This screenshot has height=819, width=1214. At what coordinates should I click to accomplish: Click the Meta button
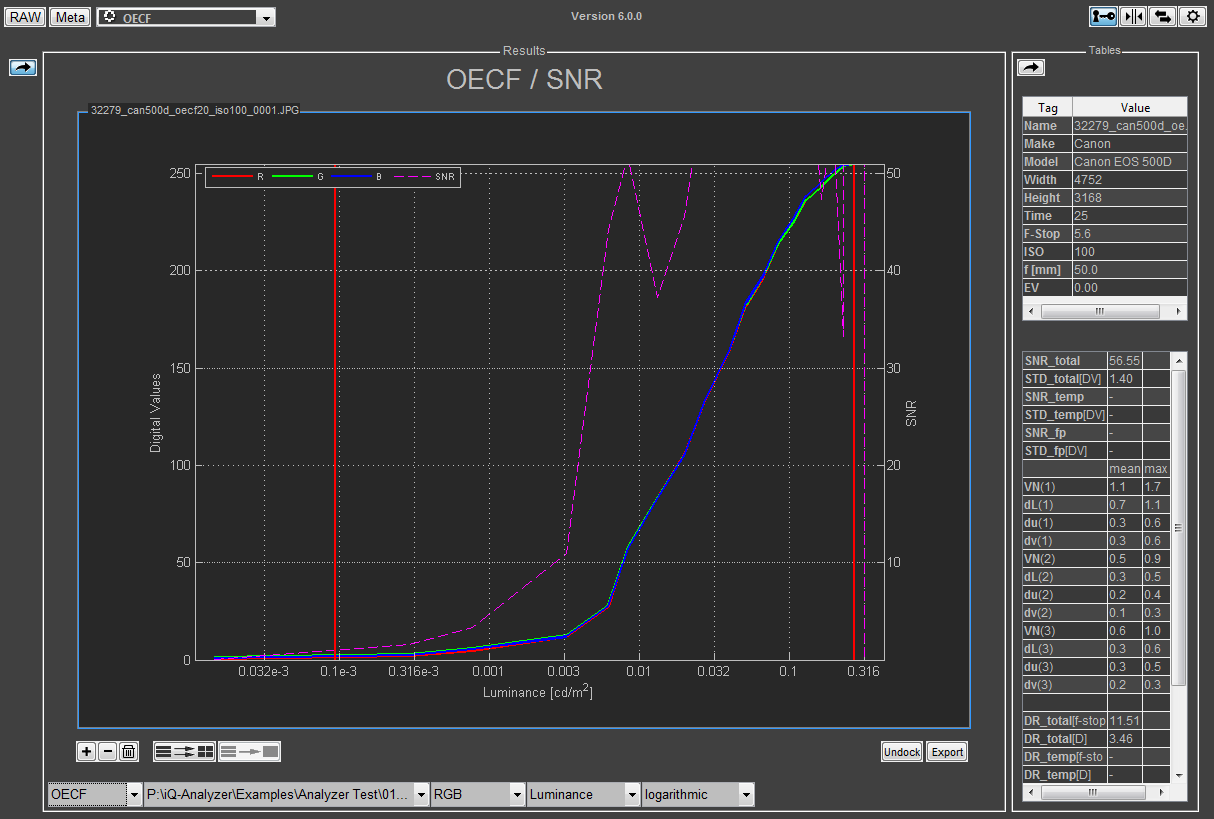[x=70, y=17]
